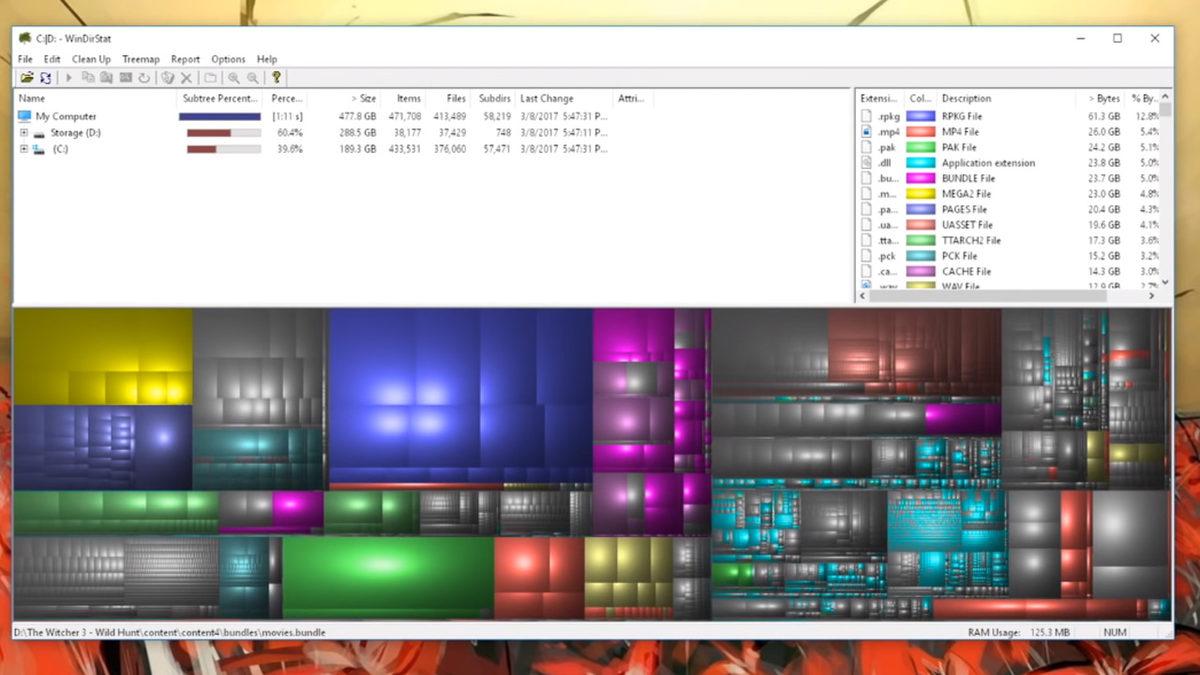
Task: Click the Clean Up recycle bin toolbar icon
Action: [168, 78]
